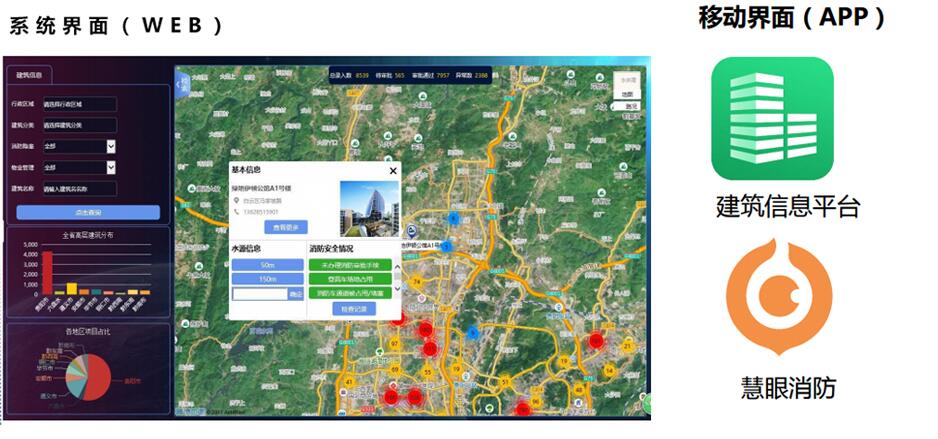Toggle the 路况 traffic layer

point(626,106)
